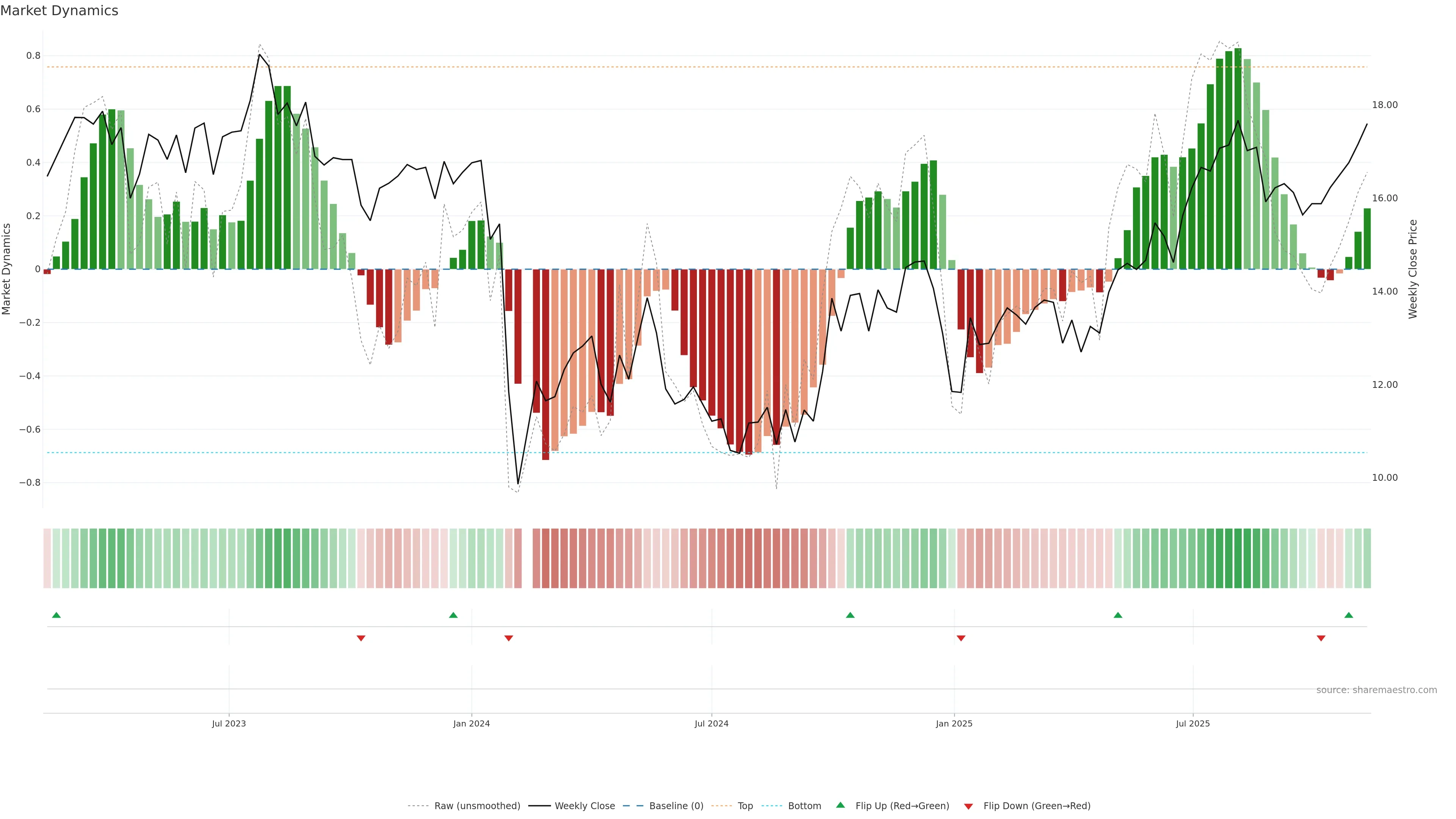
Task: Toggle the Baseline (0) legend entry
Action: click(676, 806)
